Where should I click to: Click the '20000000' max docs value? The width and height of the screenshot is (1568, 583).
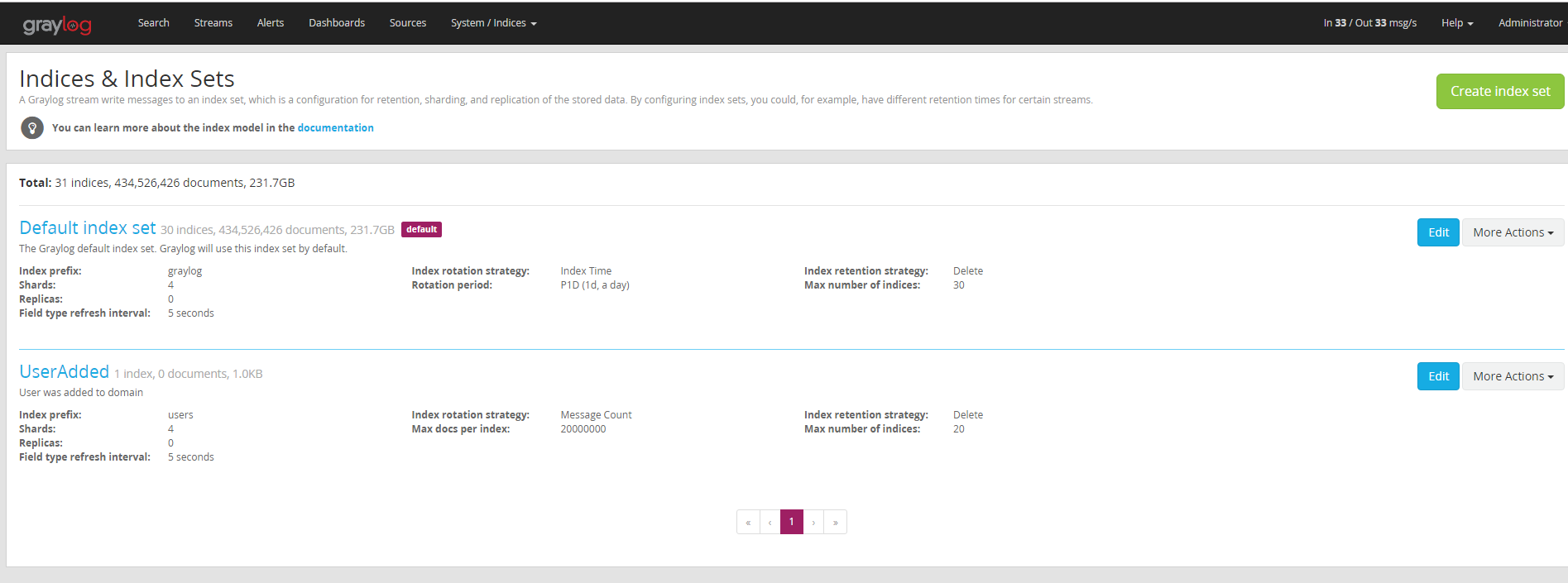pyautogui.click(x=583, y=429)
